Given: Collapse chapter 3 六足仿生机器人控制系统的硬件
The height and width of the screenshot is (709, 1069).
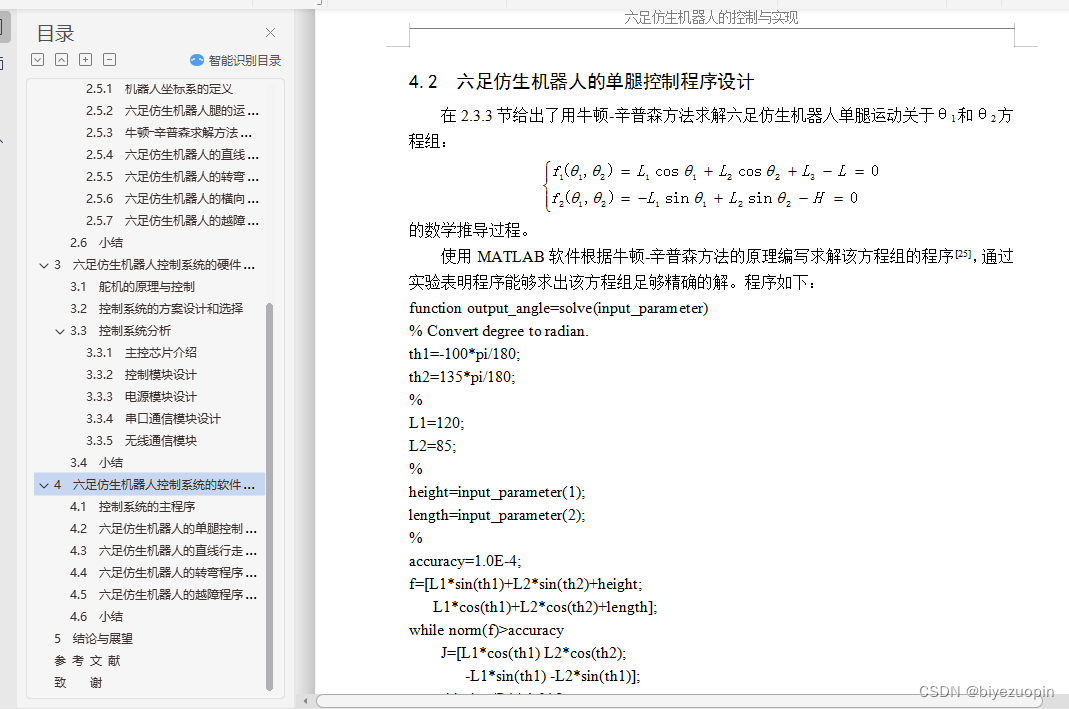Looking at the screenshot, I should [x=44, y=265].
